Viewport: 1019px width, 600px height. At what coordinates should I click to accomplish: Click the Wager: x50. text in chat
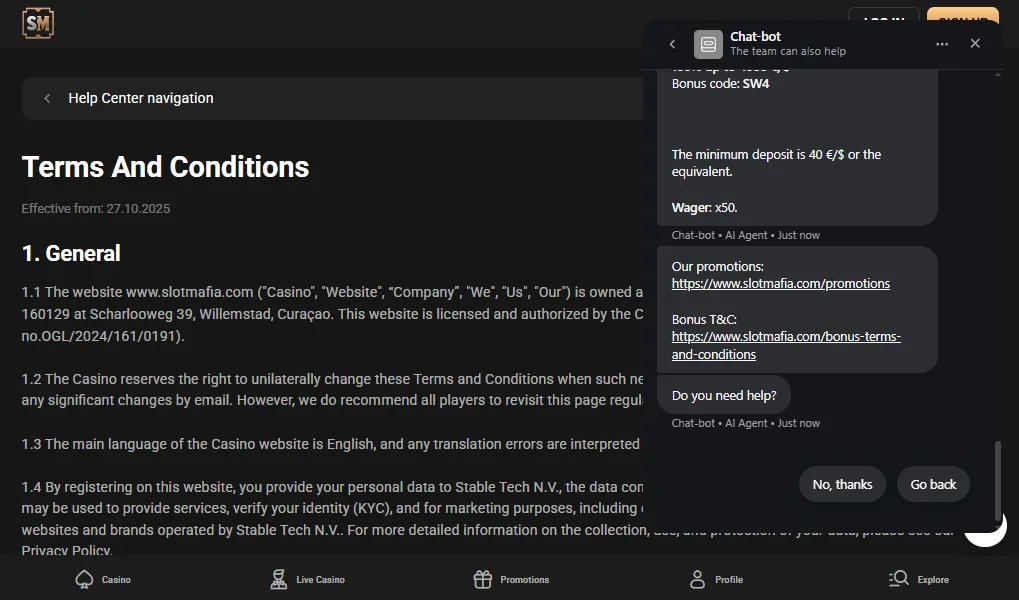704,208
